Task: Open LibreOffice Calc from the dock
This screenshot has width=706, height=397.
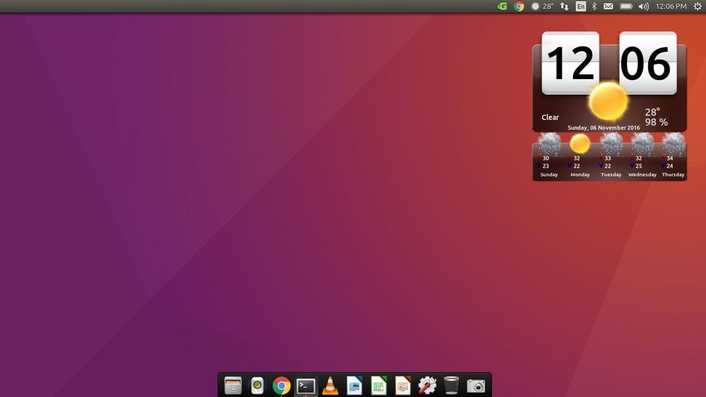Action: 379,386
